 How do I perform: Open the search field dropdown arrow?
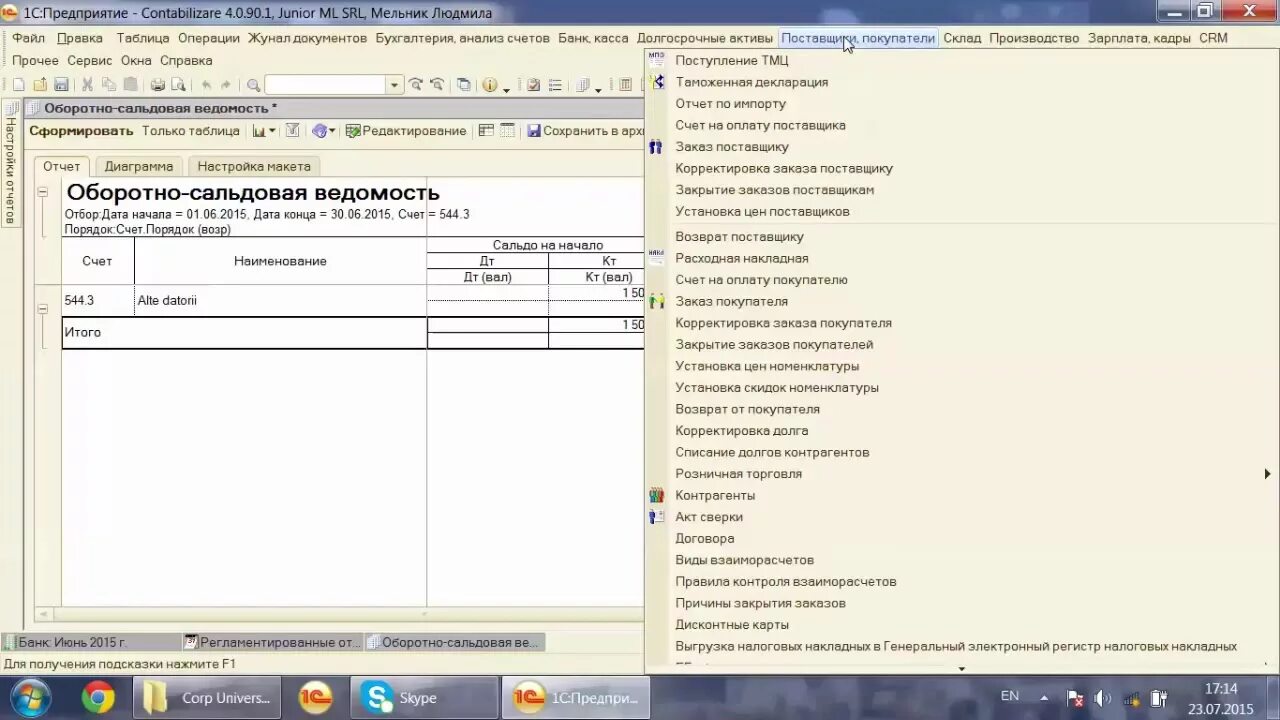coord(394,85)
